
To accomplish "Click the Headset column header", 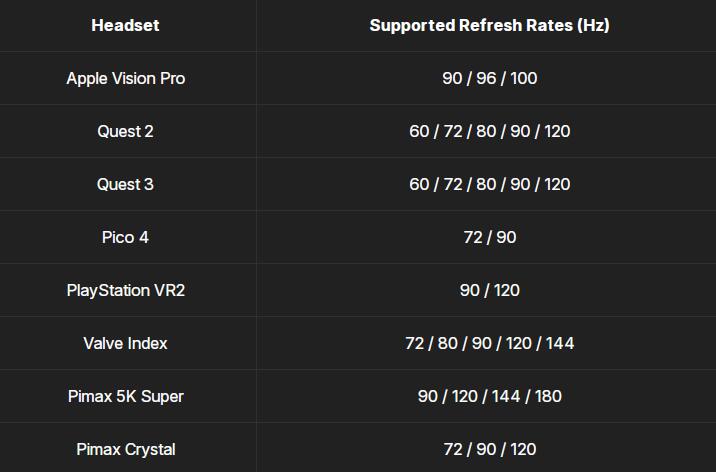I will (125, 25).
